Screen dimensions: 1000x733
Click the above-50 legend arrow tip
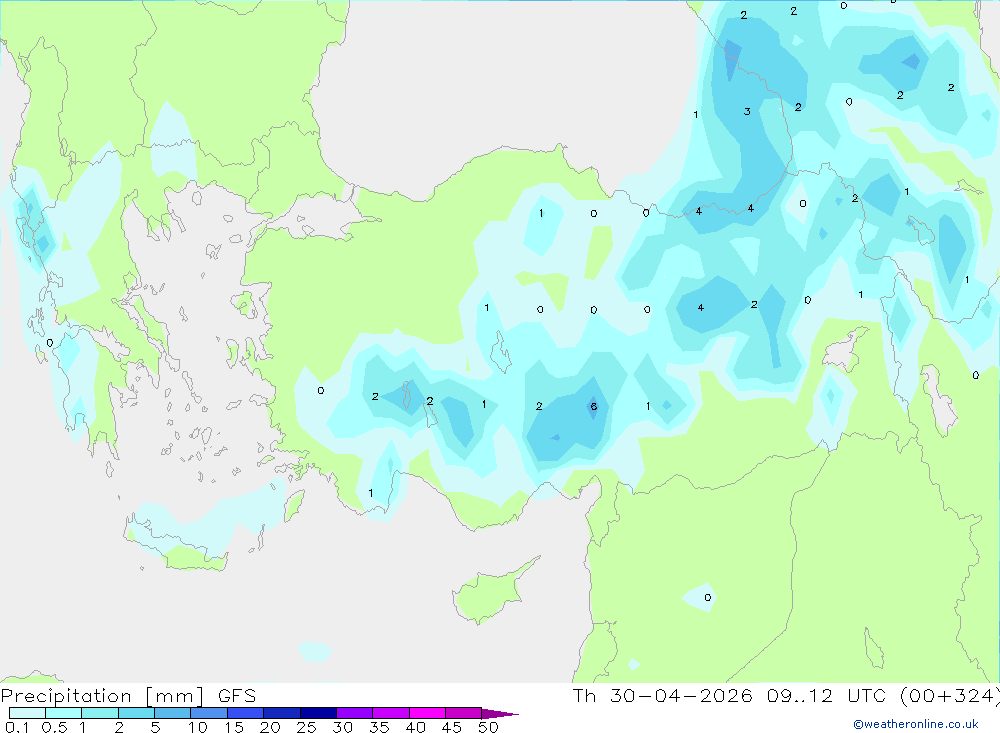tap(500, 714)
